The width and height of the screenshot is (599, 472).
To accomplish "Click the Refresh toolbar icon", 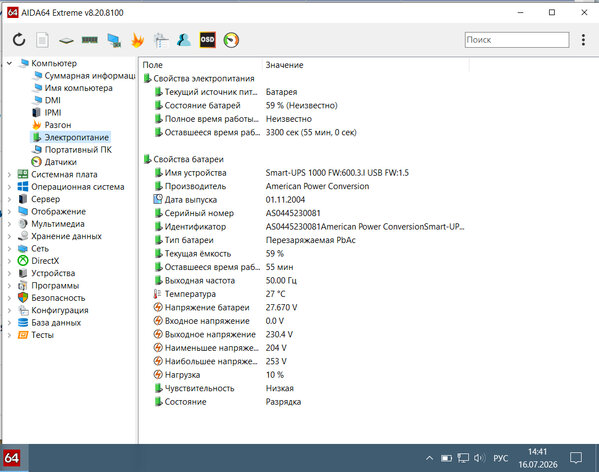I will (x=19, y=40).
